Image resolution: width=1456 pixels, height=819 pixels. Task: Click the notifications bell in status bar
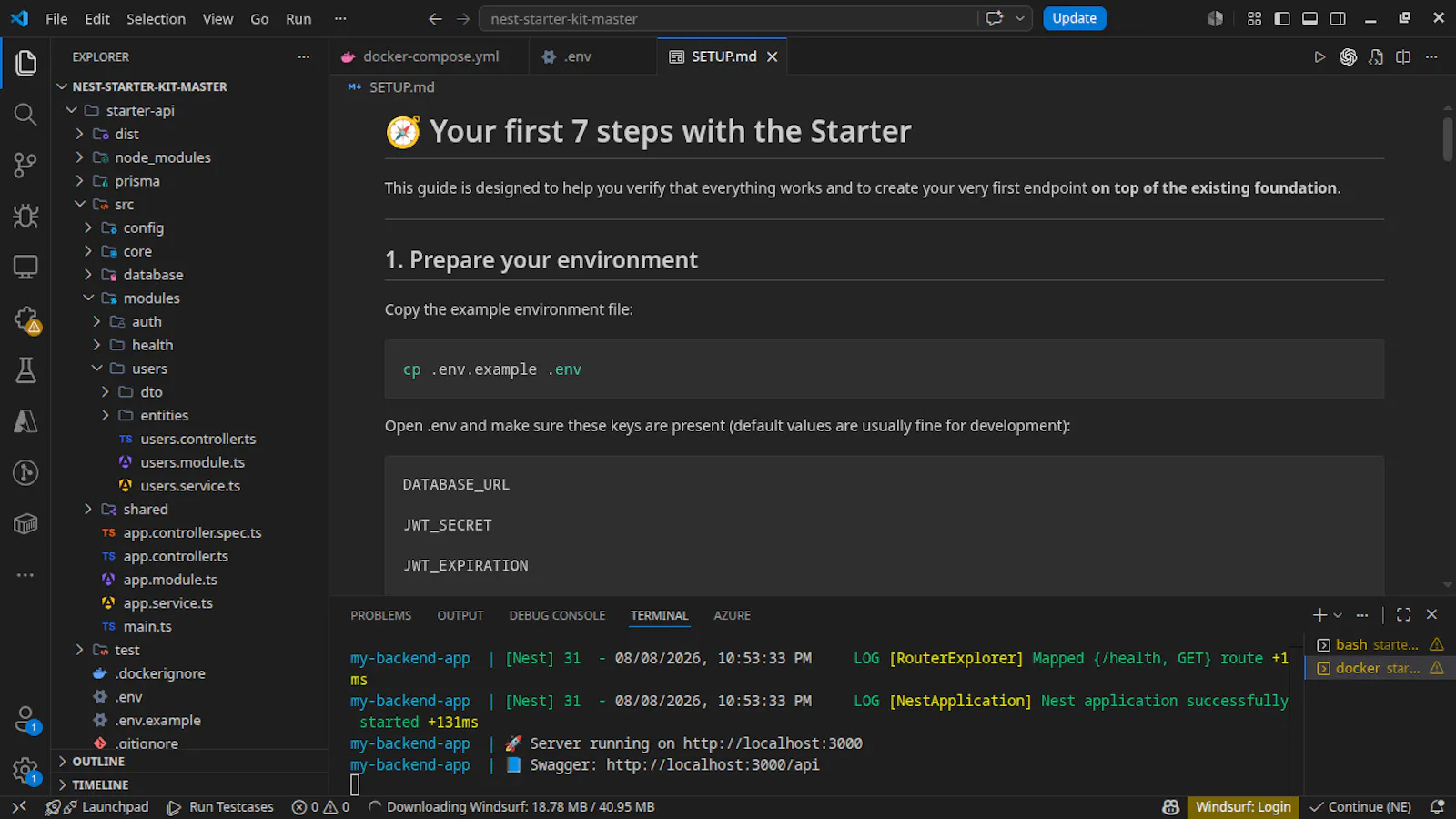coord(1437,807)
